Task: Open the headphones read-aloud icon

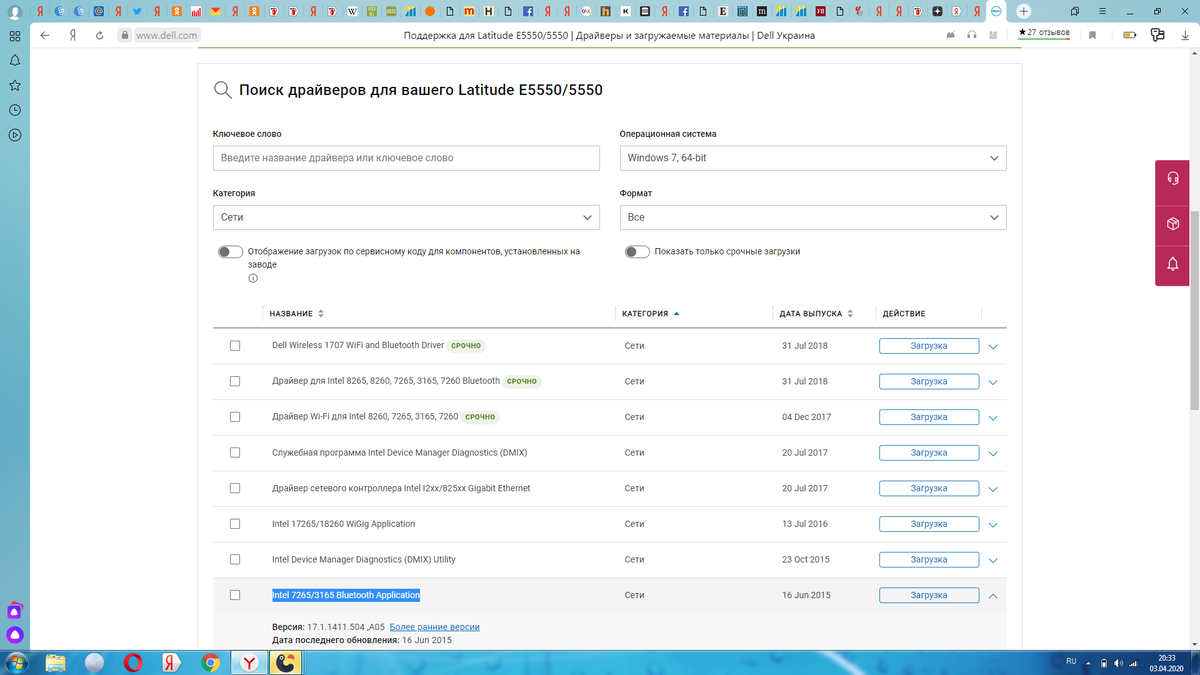Action: 971,35
